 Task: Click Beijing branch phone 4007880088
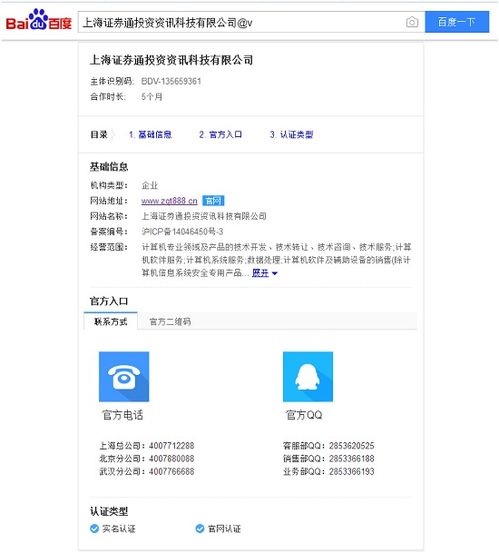(171, 458)
